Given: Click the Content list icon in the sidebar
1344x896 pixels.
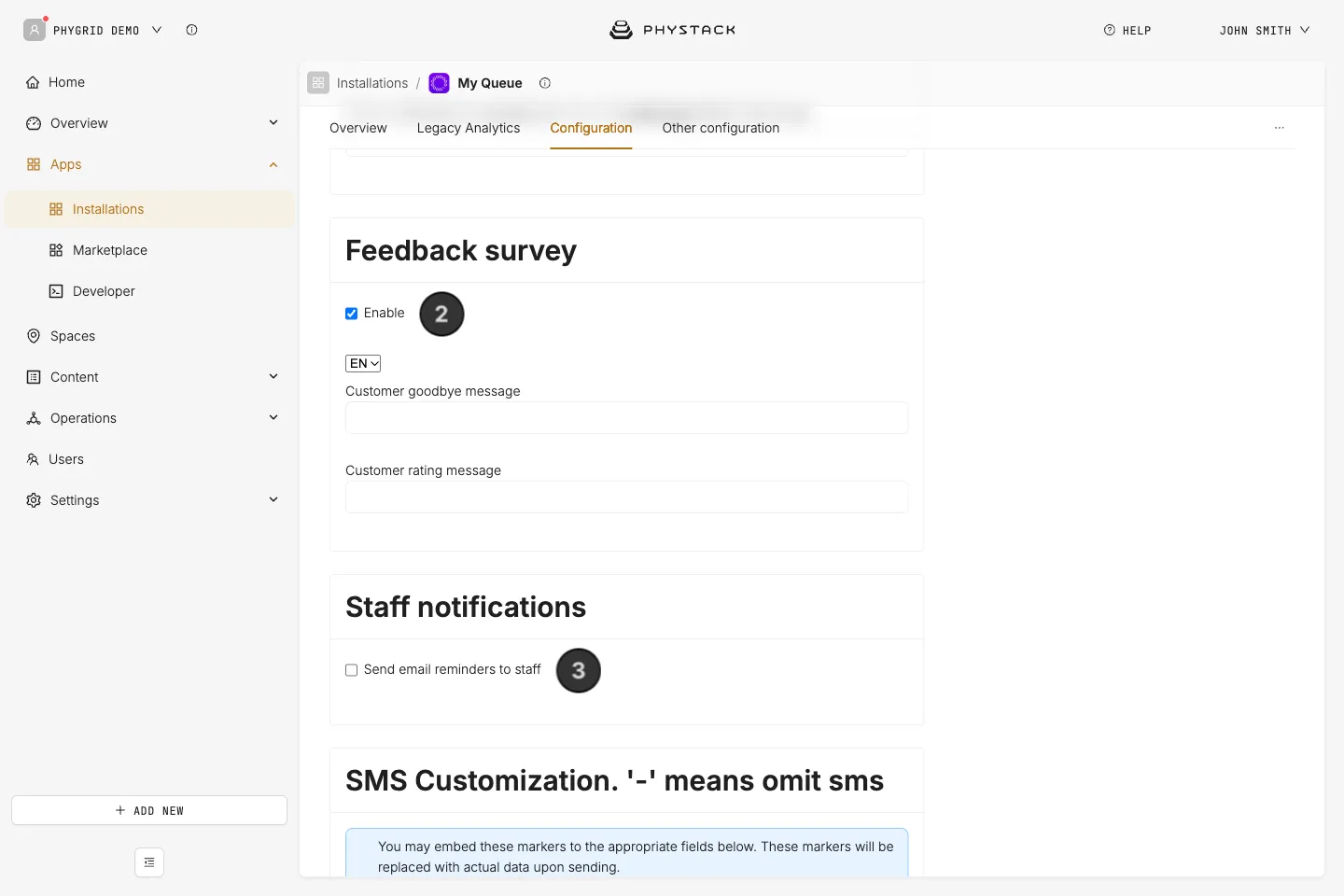Looking at the screenshot, I should [34, 377].
